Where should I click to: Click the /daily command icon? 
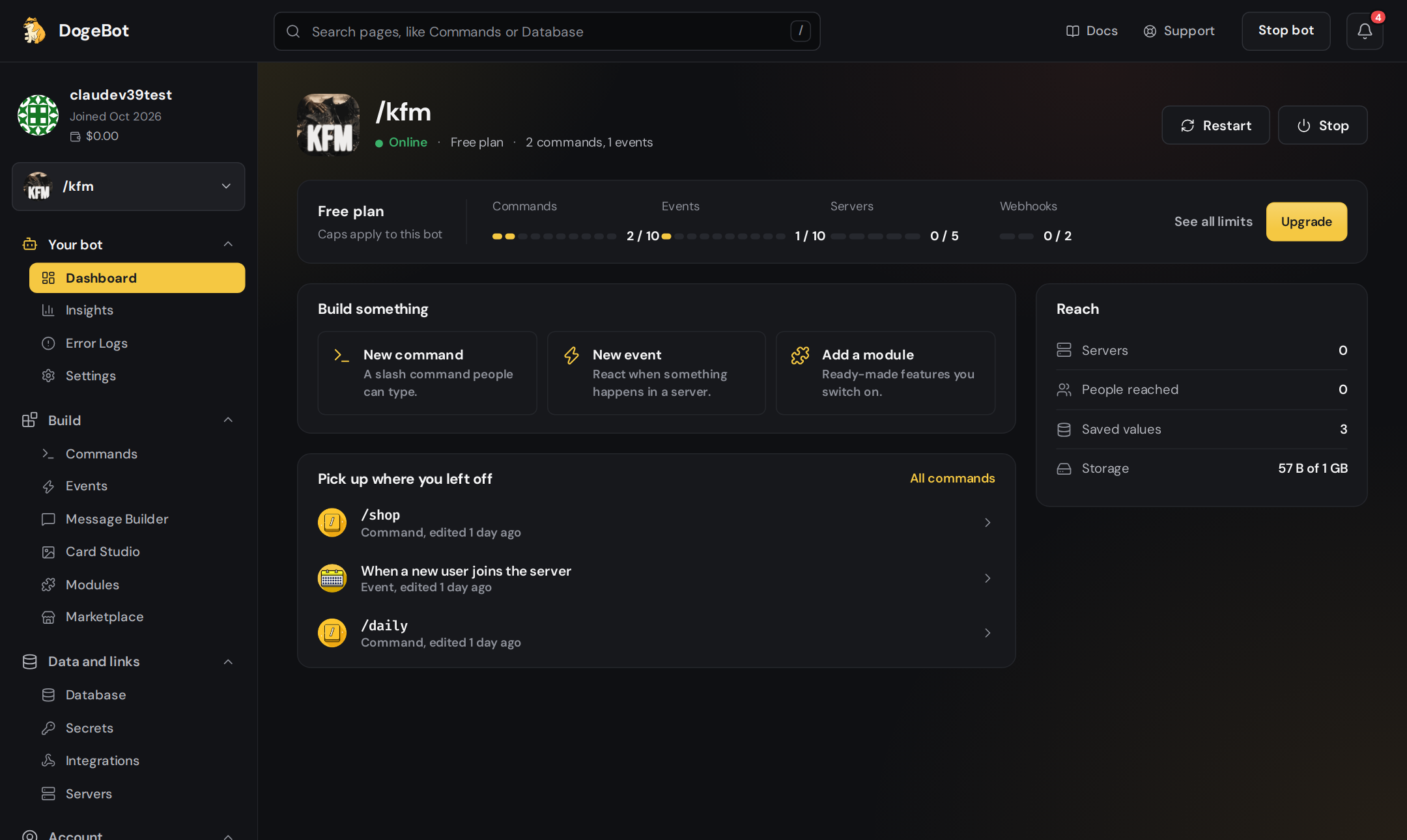coord(332,633)
